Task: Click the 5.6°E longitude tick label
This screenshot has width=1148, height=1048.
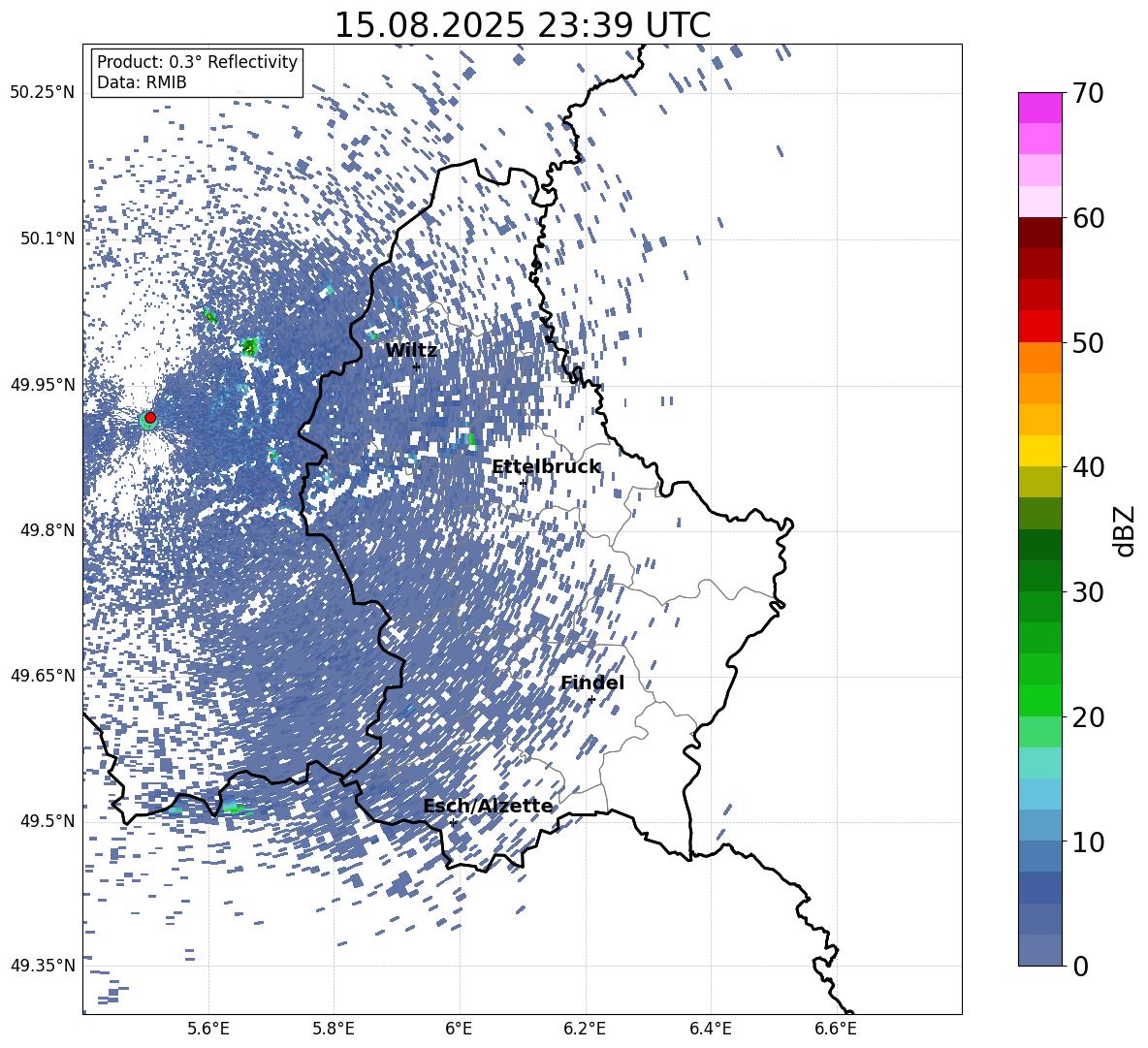Action: (x=208, y=1029)
